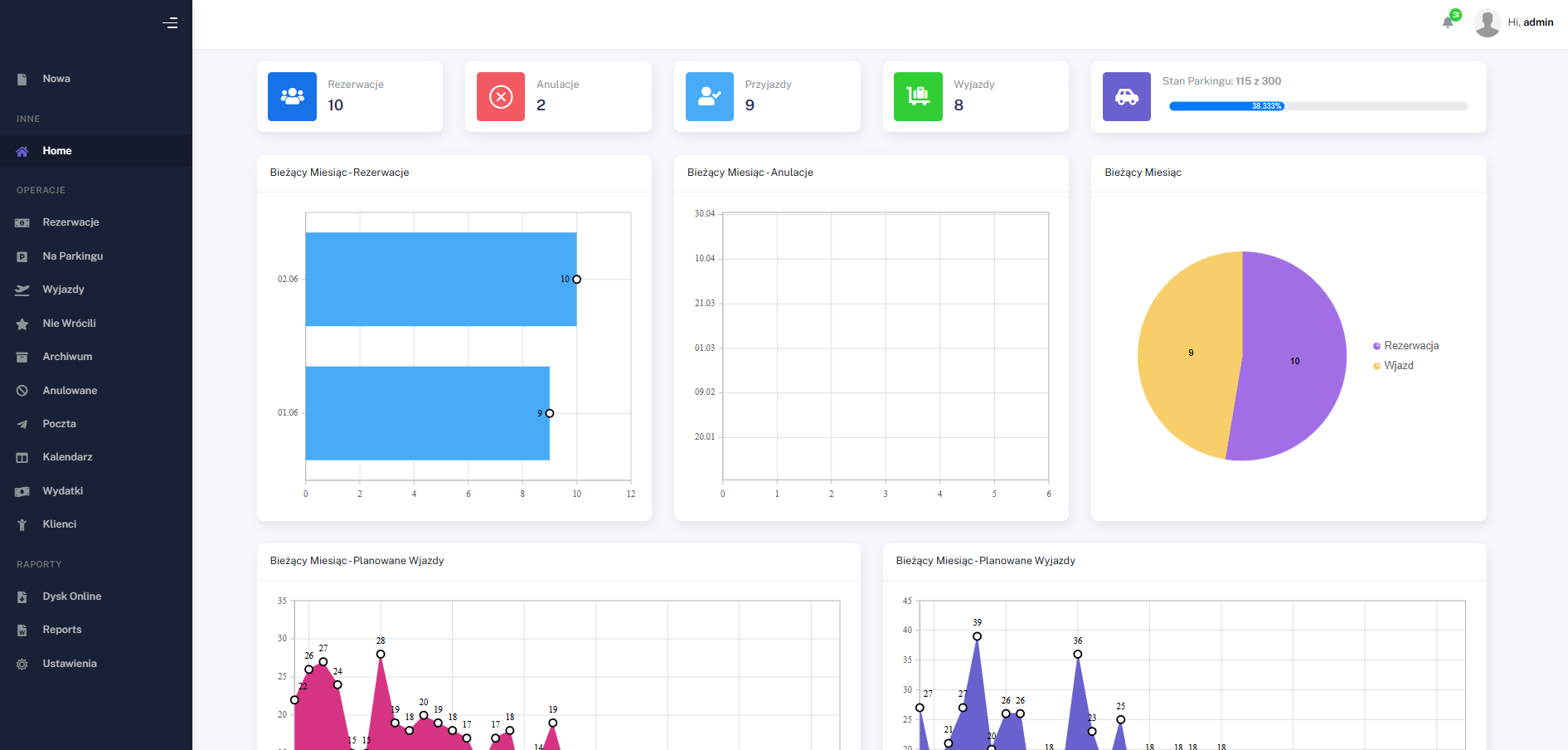
Task: Click the light blue Przyjazdy user-check icon tile
Action: pos(710,96)
